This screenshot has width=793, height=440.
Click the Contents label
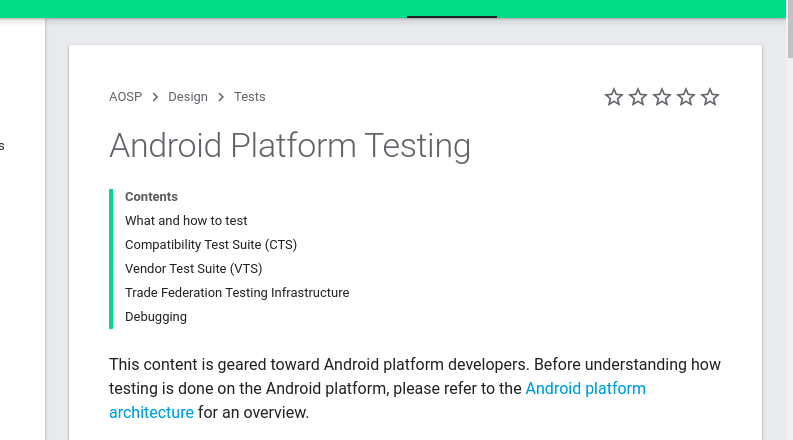[151, 197]
